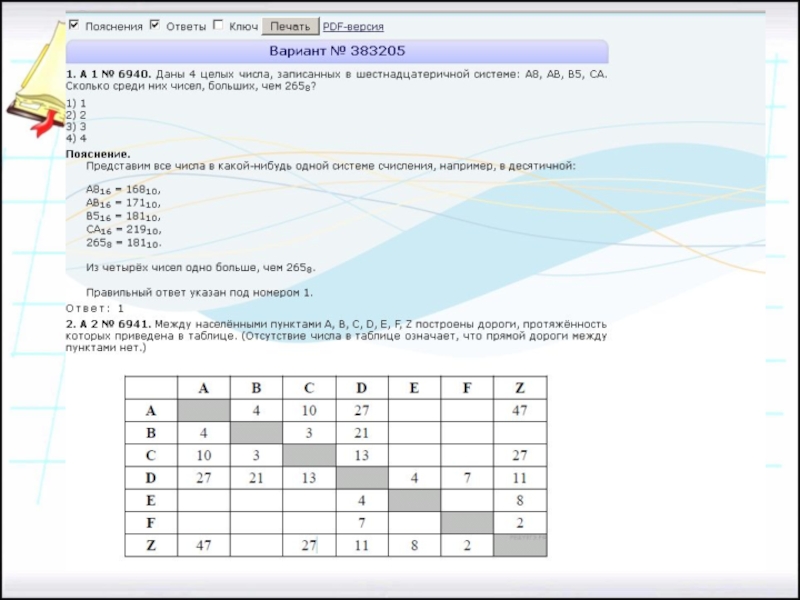Click column header A in table
800x600 pixels.
[204, 388]
